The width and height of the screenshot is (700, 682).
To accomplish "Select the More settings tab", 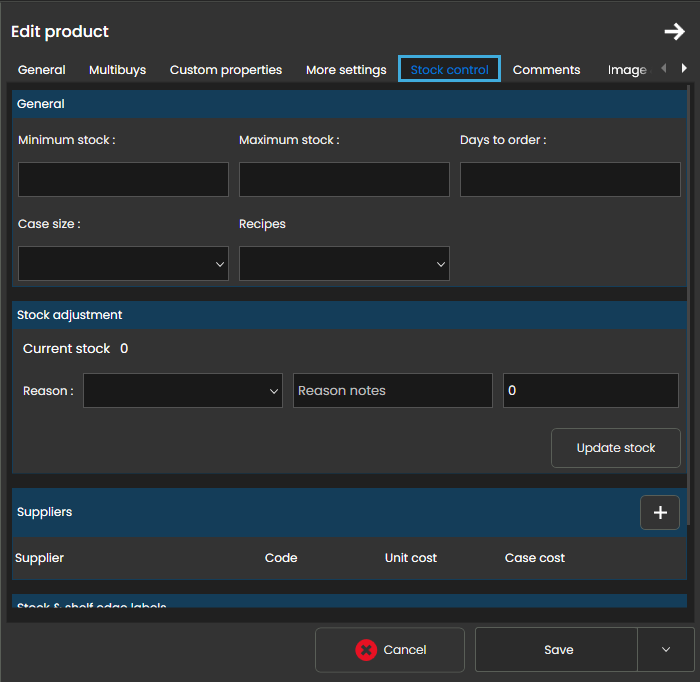I will click(x=346, y=70).
